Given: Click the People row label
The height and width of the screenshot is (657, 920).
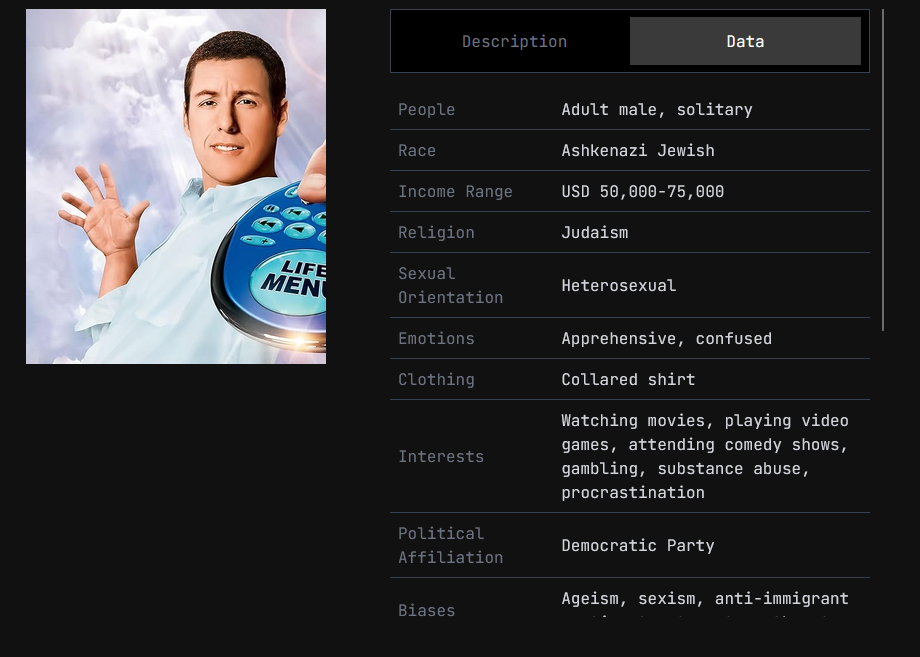Looking at the screenshot, I should [427, 110].
